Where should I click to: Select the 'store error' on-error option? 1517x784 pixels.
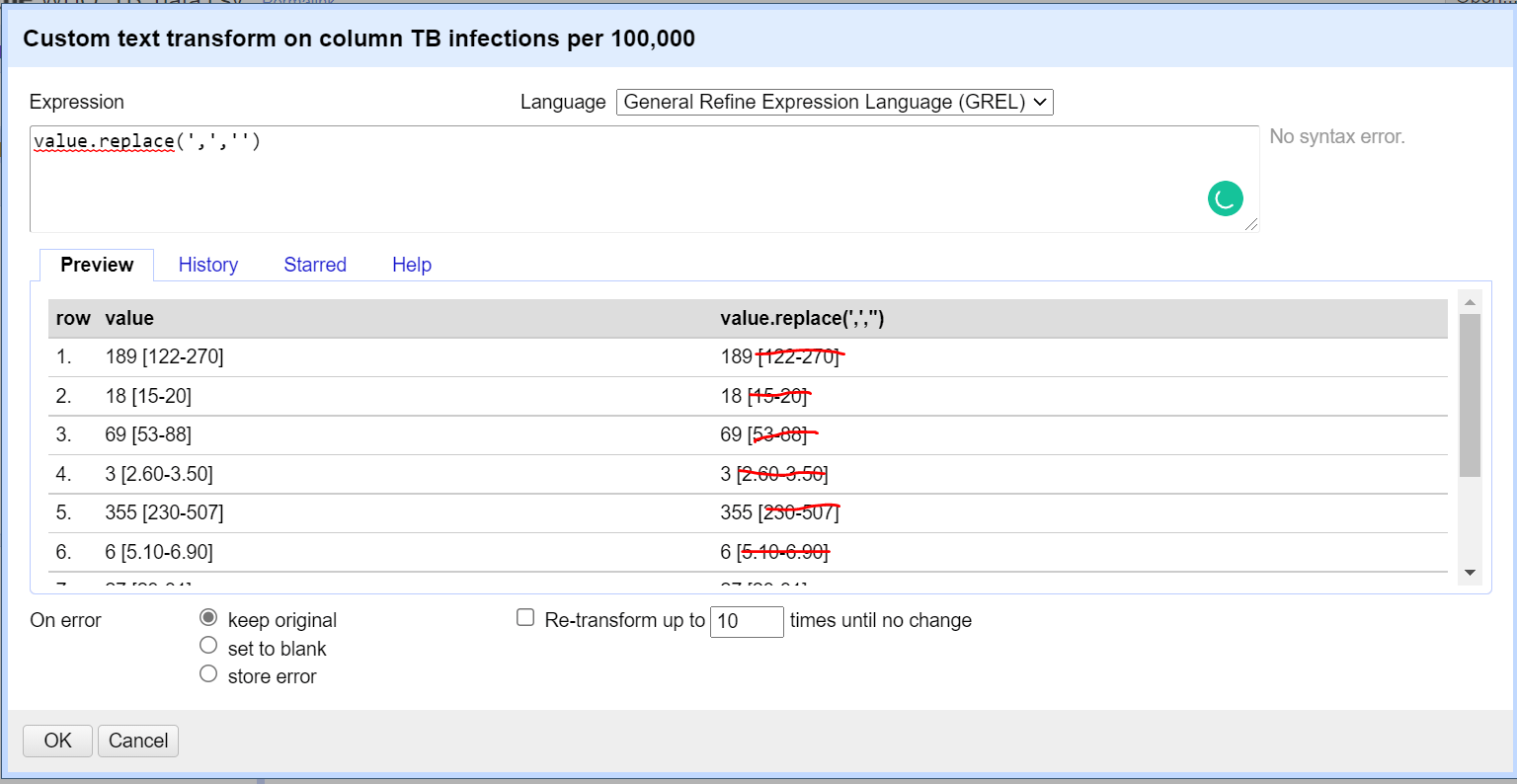pos(208,674)
